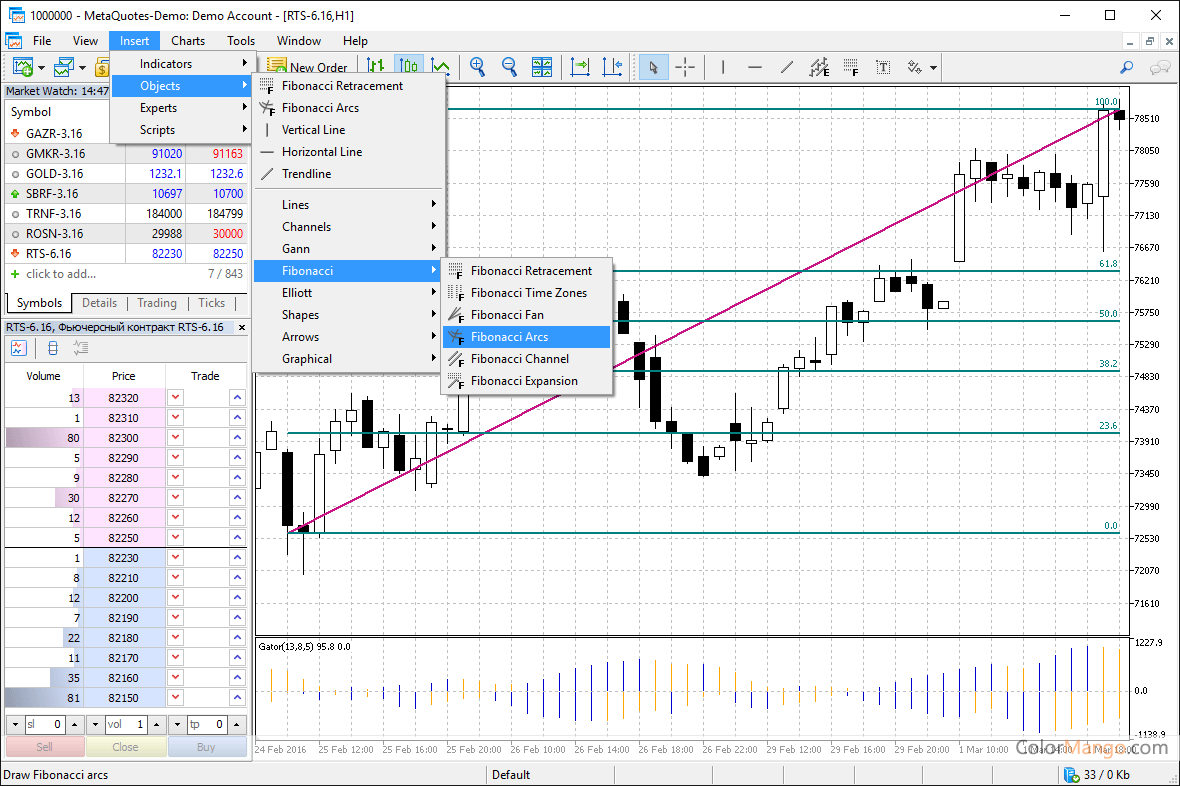This screenshot has height=786, width=1180.
Task: Click 'click to add...' in Market Watch
Action: (x=60, y=274)
